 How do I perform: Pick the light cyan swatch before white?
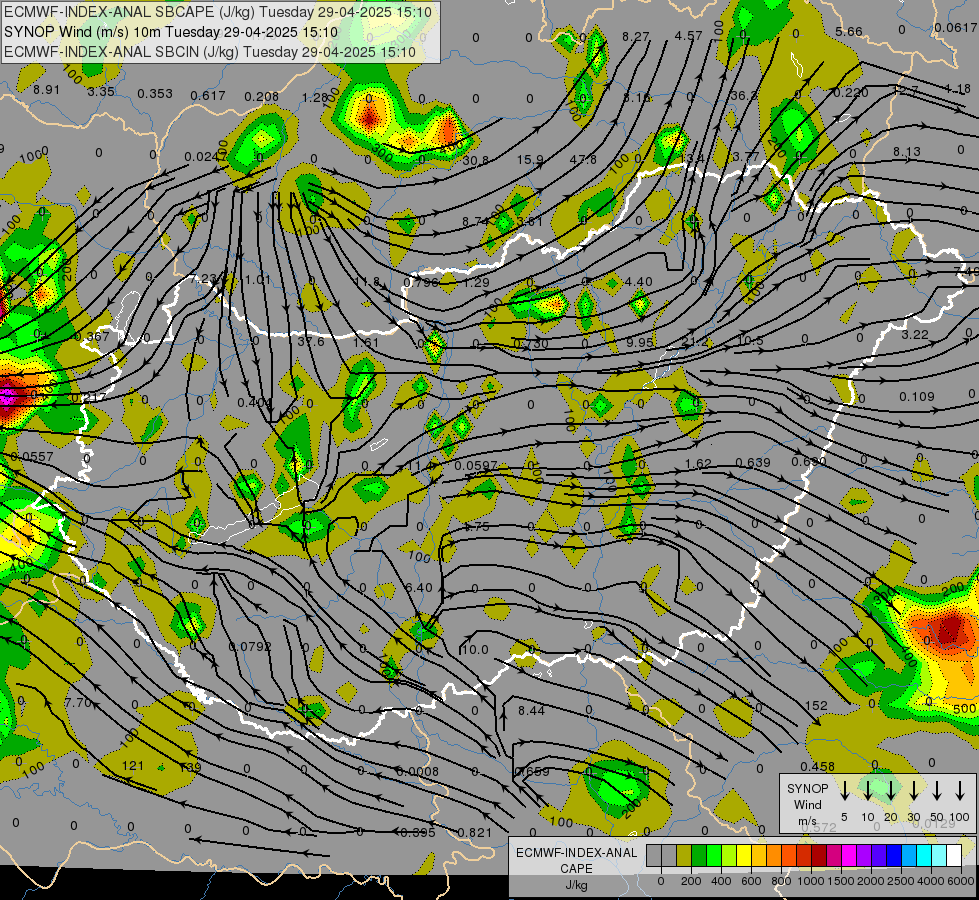click(x=938, y=855)
